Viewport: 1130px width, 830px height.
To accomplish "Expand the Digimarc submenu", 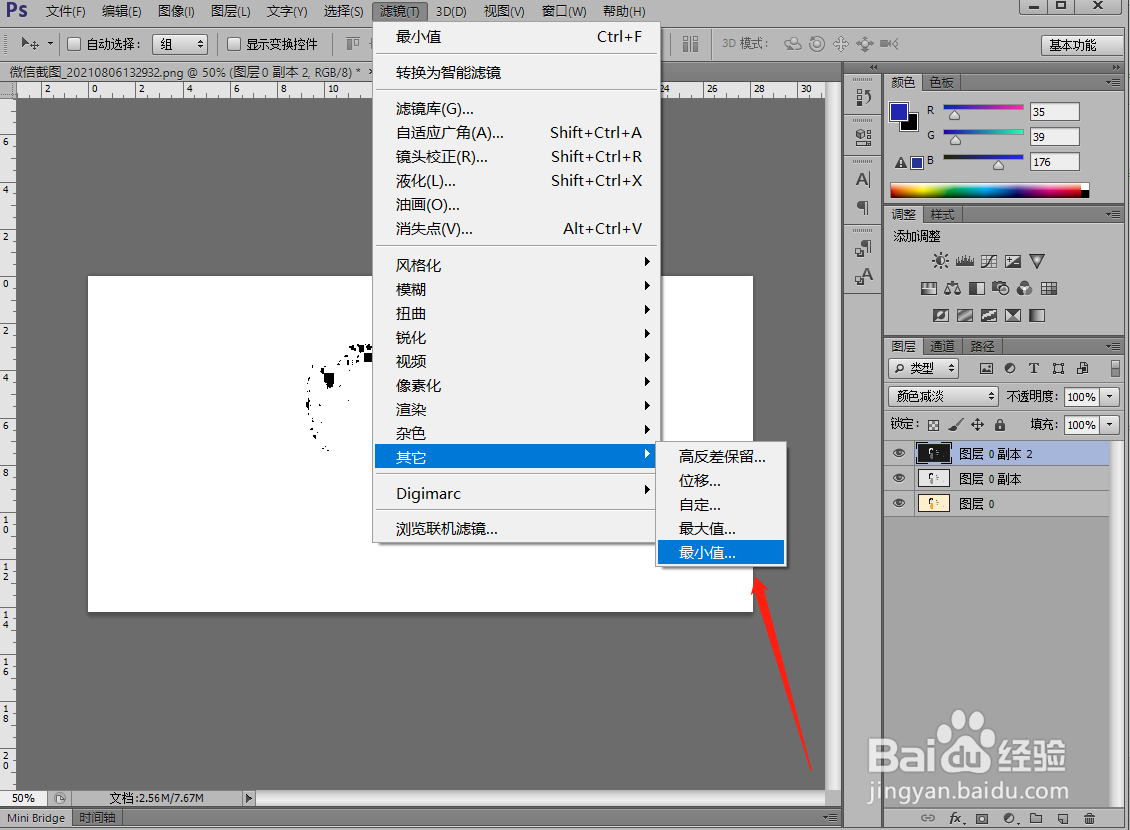I will [x=517, y=494].
